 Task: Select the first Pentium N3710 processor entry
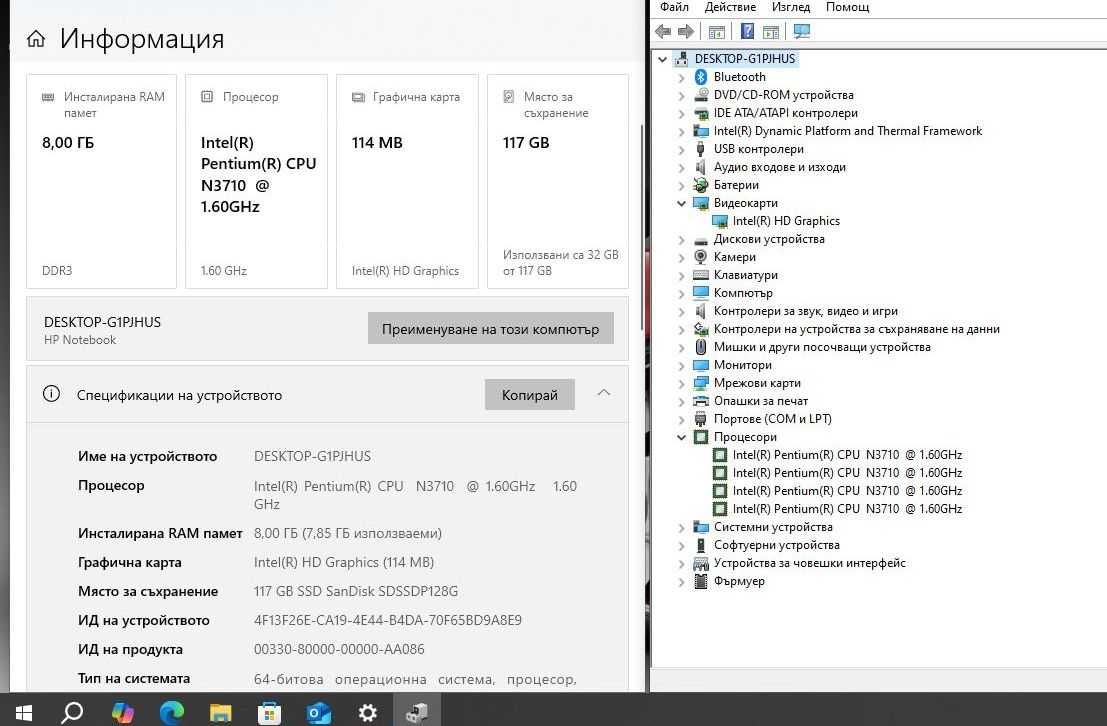click(847, 455)
